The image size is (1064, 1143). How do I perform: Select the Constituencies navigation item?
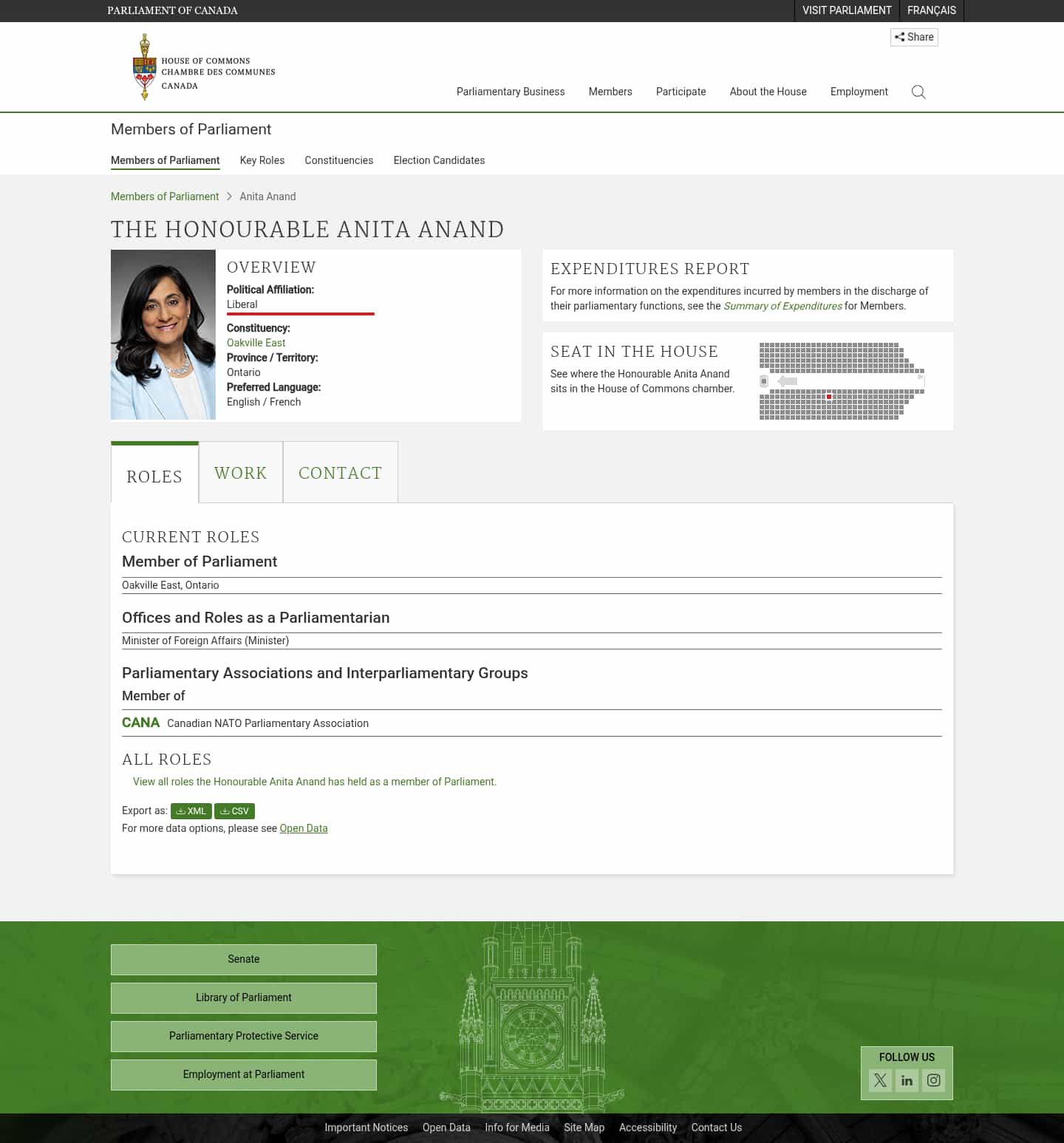click(338, 160)
